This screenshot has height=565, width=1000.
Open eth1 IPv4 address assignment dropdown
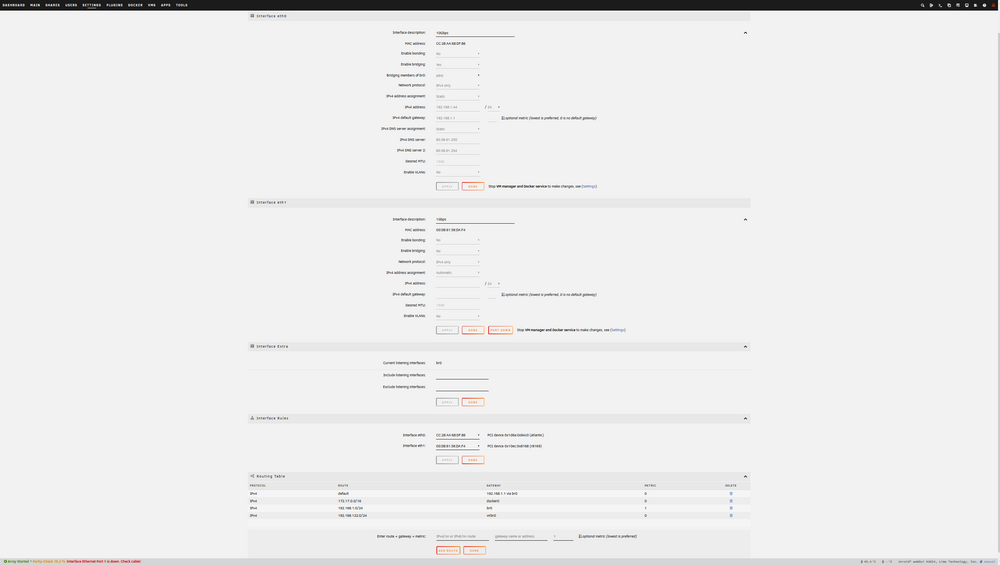tap(457, 273)
